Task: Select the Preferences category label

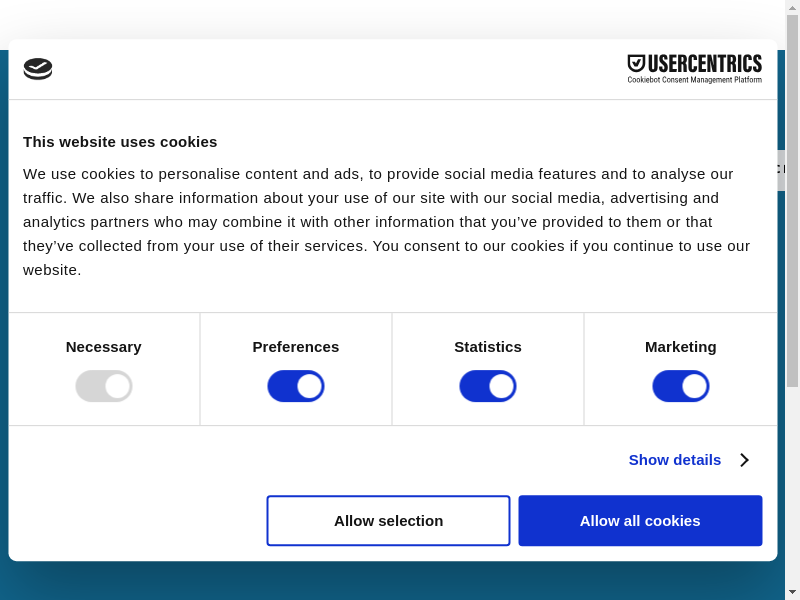Action: coord(296,347)
